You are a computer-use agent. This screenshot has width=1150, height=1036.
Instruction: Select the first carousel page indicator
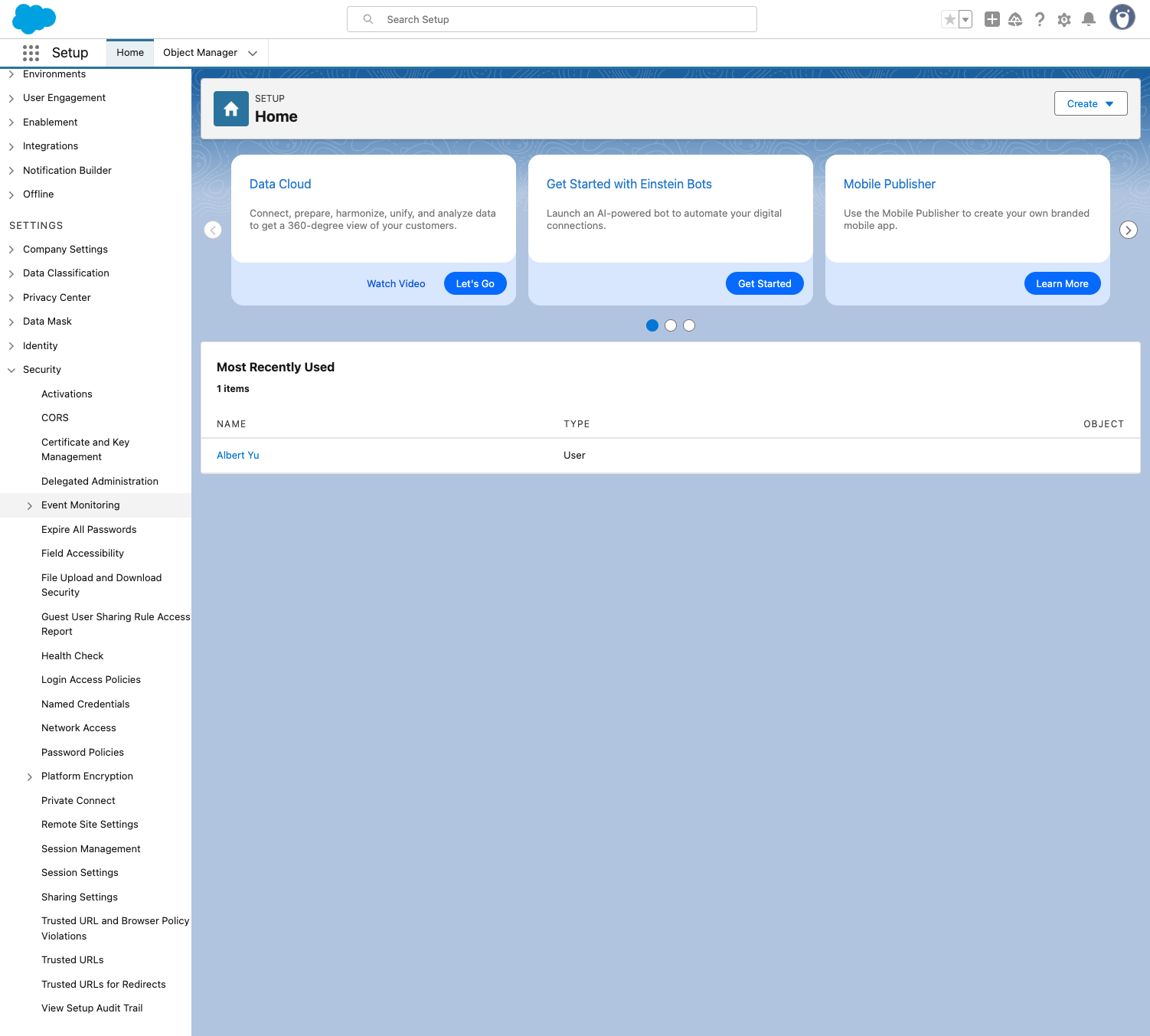click(x=652, y=325)
